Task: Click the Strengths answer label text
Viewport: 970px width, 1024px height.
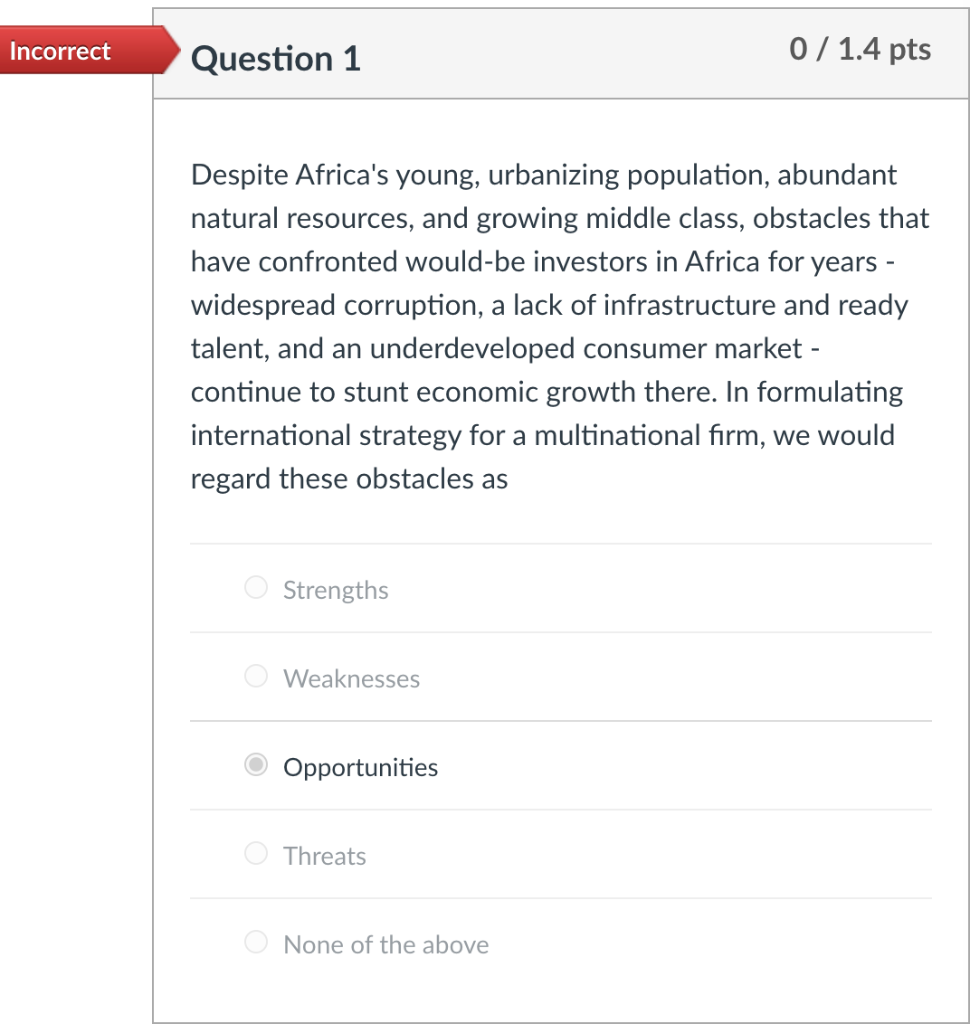Action: pyautogui.click(x=335, y=591)
